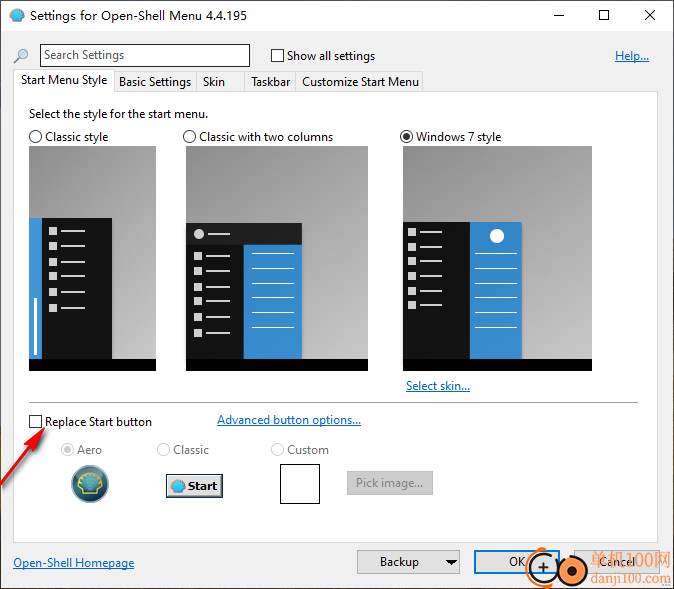Click the Cancel button

(617, 562)
